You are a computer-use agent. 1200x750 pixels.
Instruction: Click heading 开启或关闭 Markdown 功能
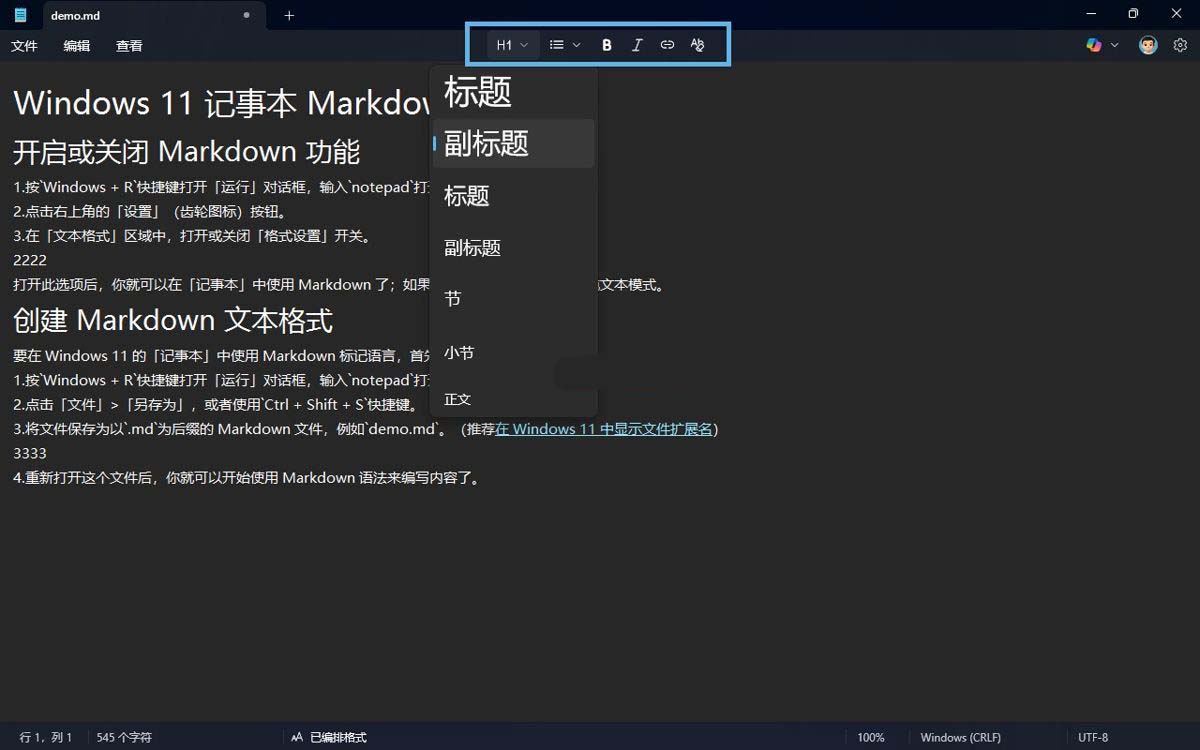pos(186,151)
